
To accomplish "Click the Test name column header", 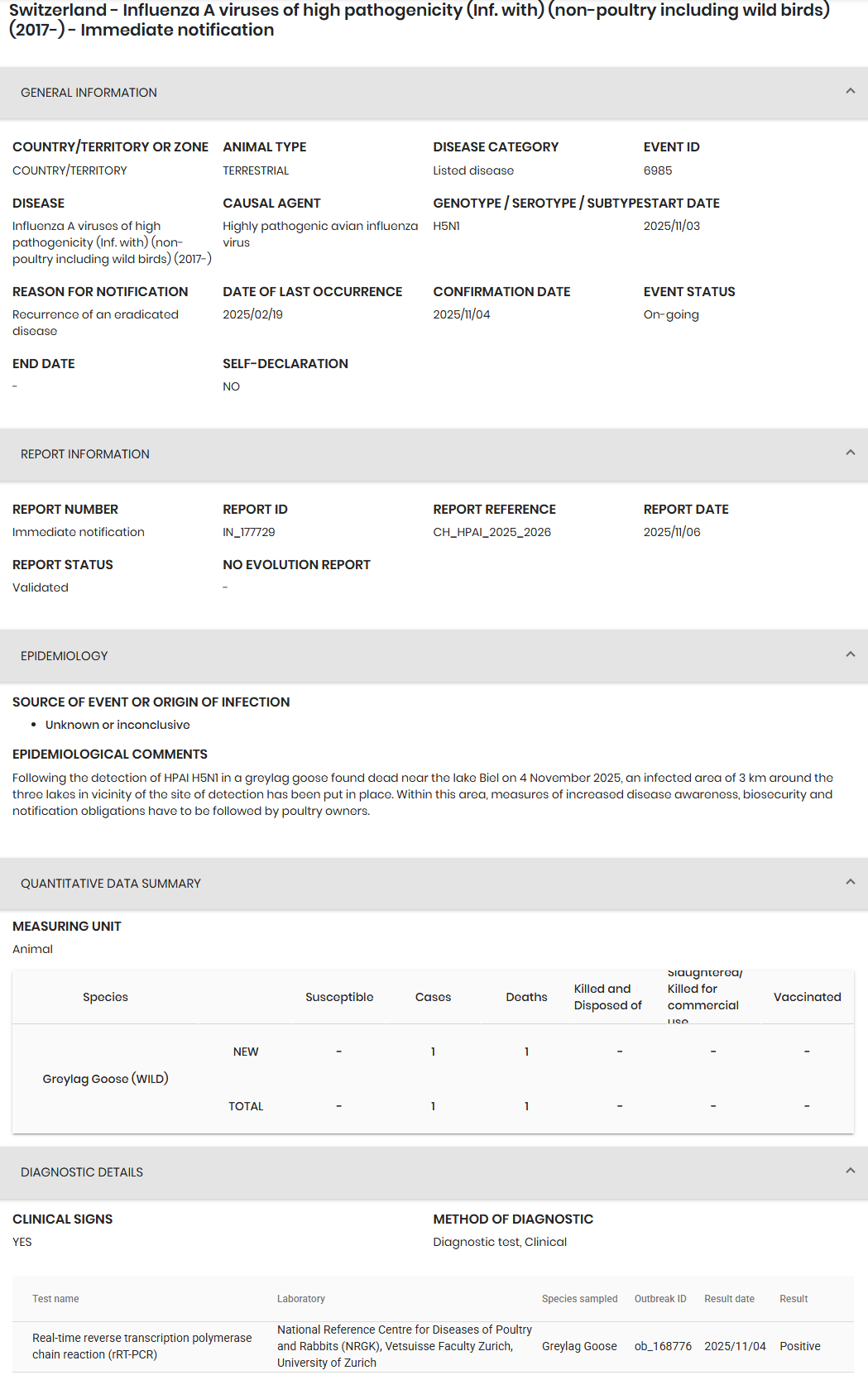I will point(55,1299).
